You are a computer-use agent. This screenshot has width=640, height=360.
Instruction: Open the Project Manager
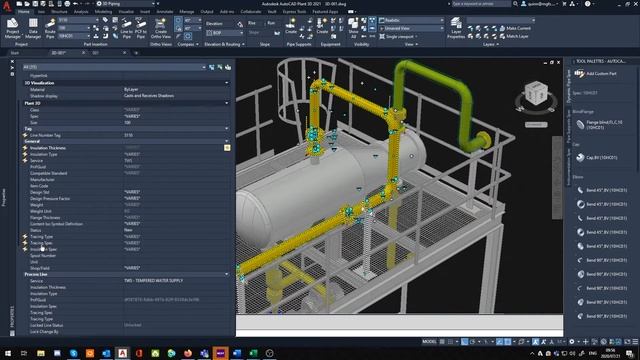[x=12, y=28]
